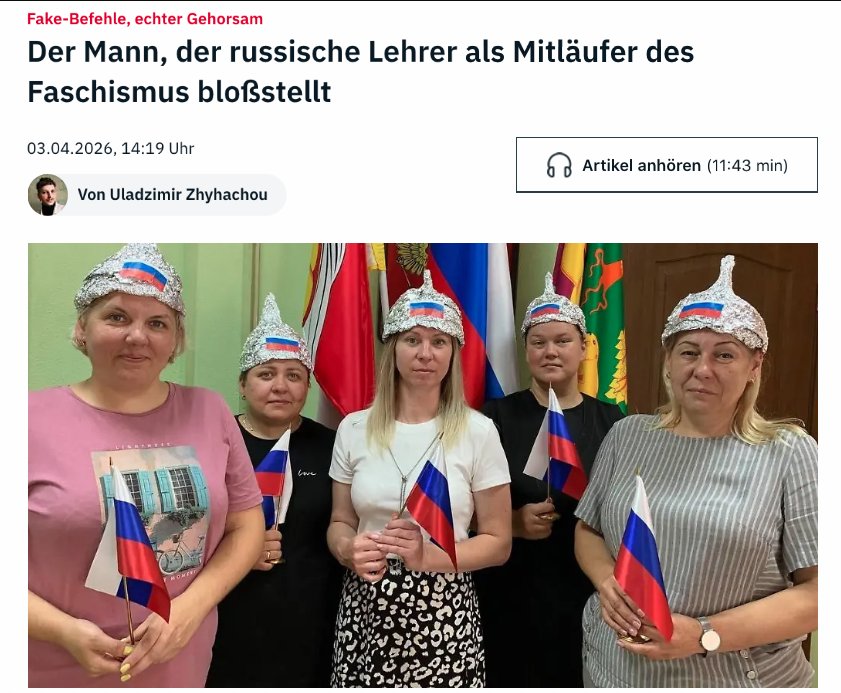Open the author's round profile avatar
Viewport: 841px width, 693px height.
[x=48, y=194]
